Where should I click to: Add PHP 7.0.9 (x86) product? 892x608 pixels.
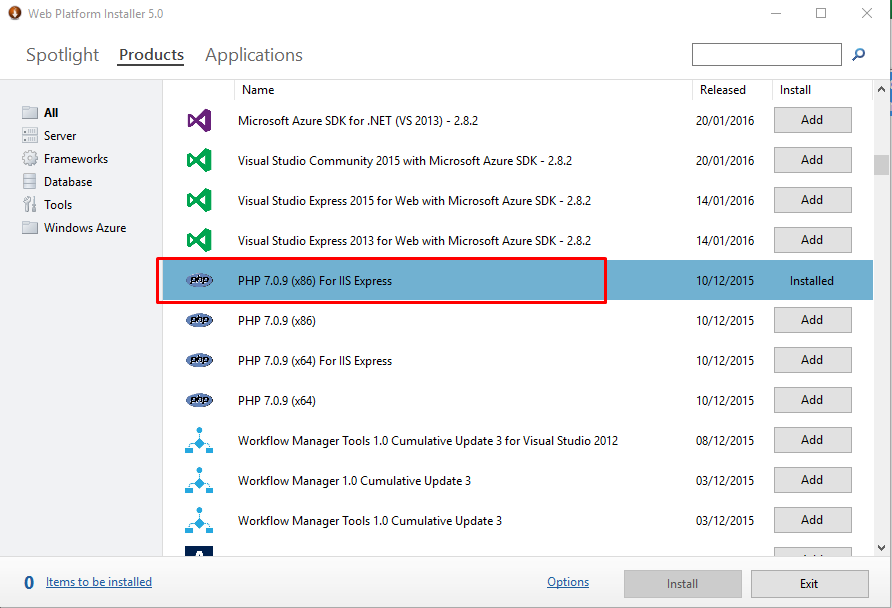[x=812, y=320]
